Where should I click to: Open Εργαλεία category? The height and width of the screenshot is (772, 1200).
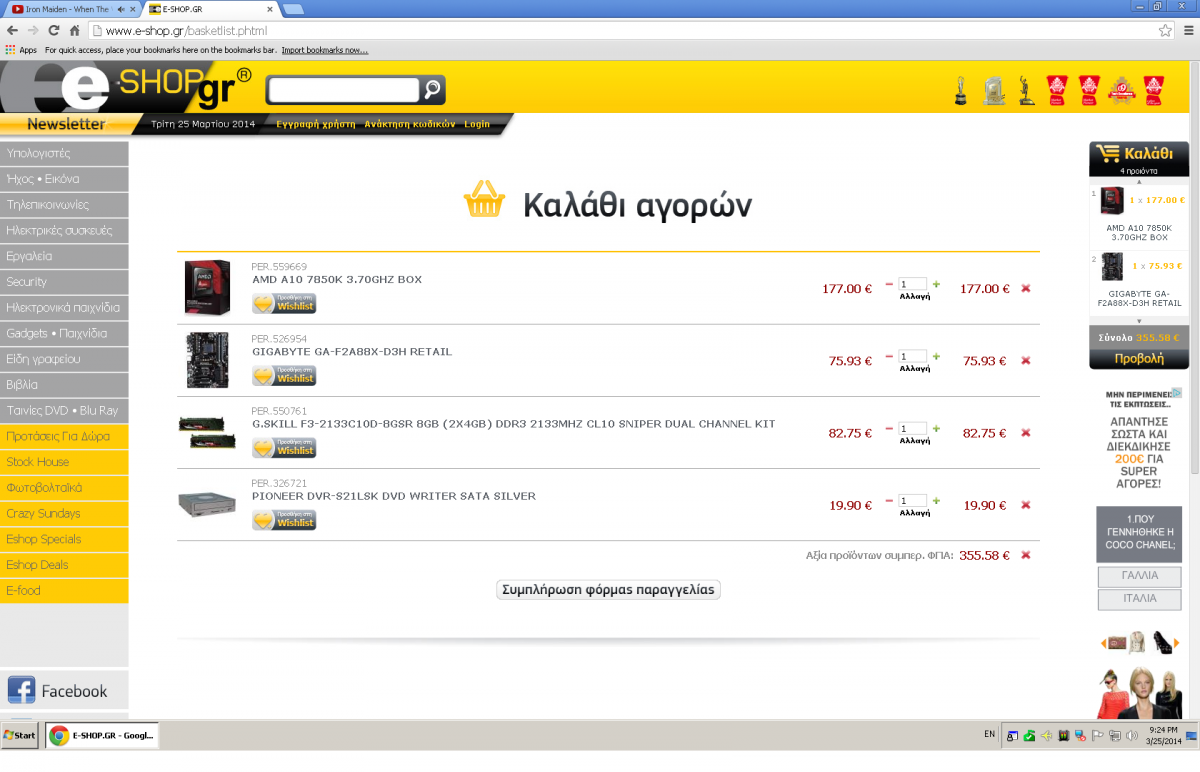coord(64,256)
